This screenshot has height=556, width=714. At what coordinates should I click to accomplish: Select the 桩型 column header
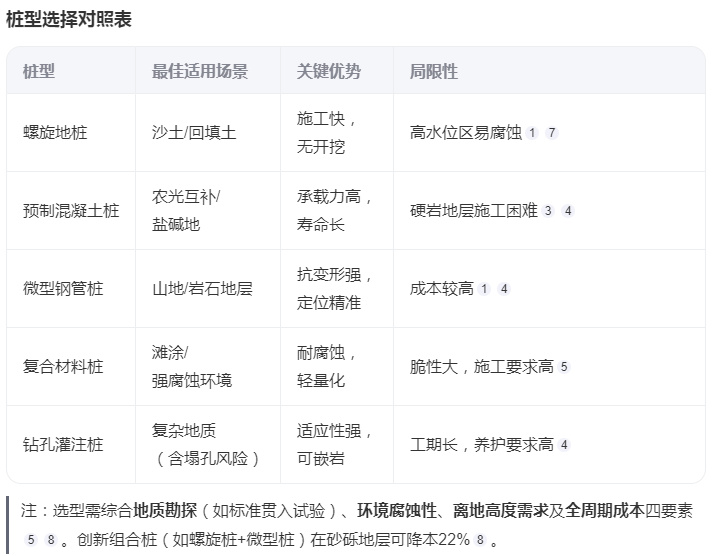click(x=39, y=72)
